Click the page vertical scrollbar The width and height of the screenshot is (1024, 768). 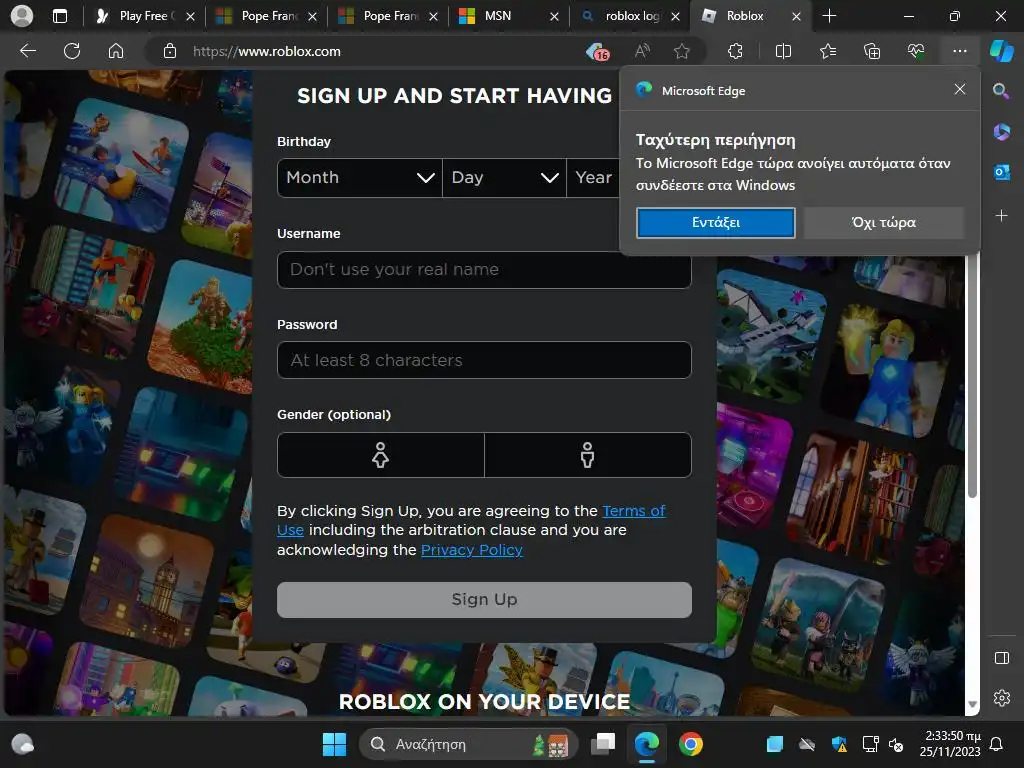[x=972, y=376]
